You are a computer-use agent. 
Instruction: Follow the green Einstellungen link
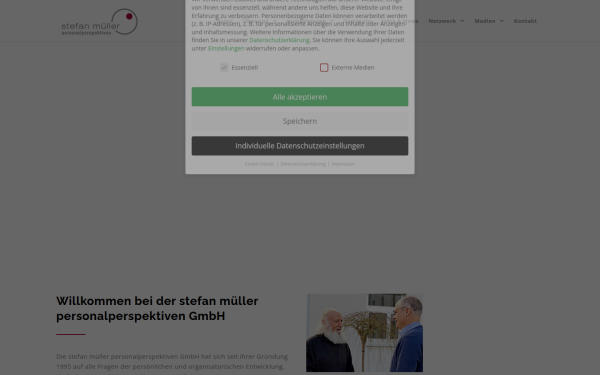point(226,49)
